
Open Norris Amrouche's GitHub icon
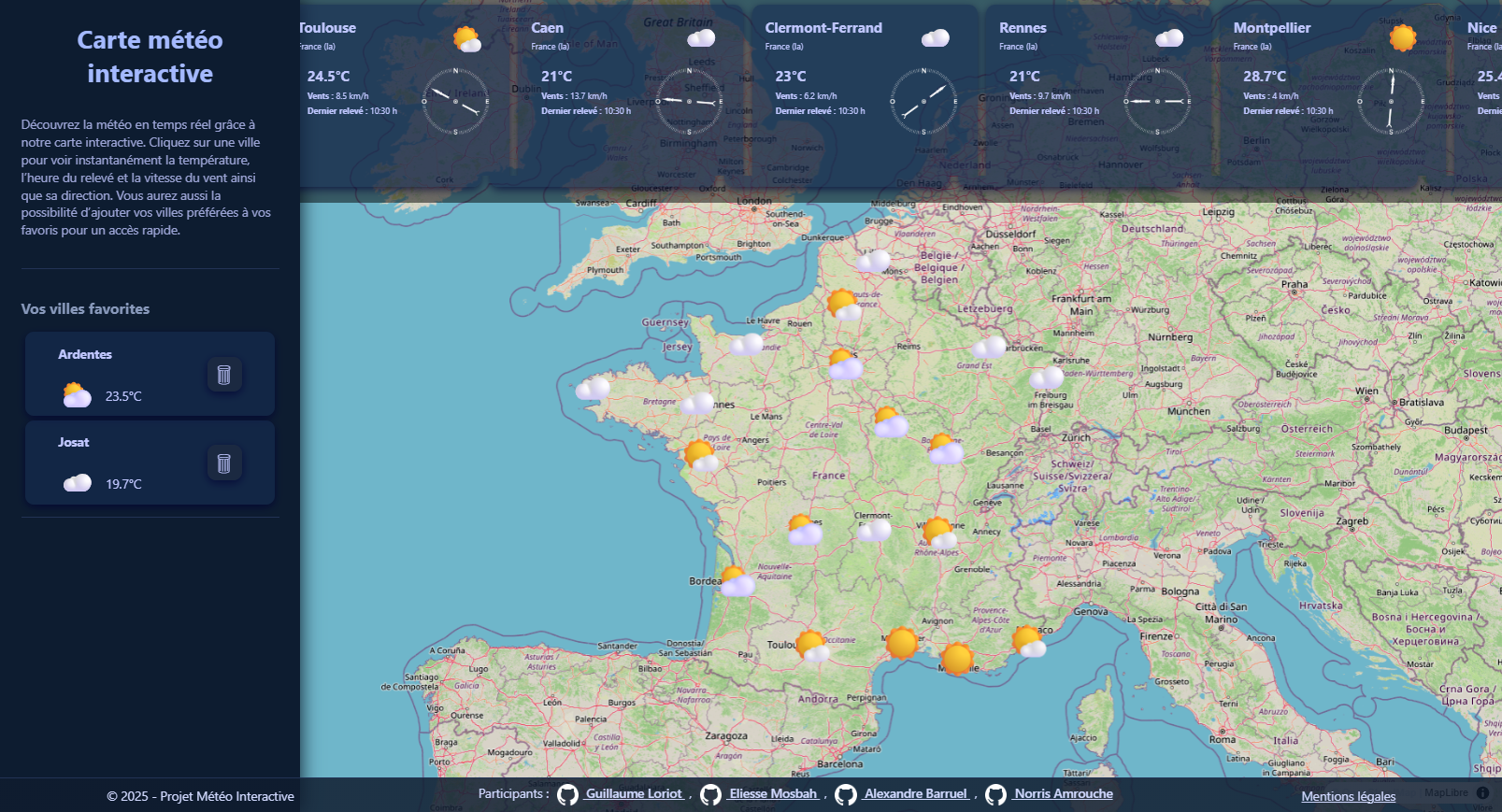(996, 794)
